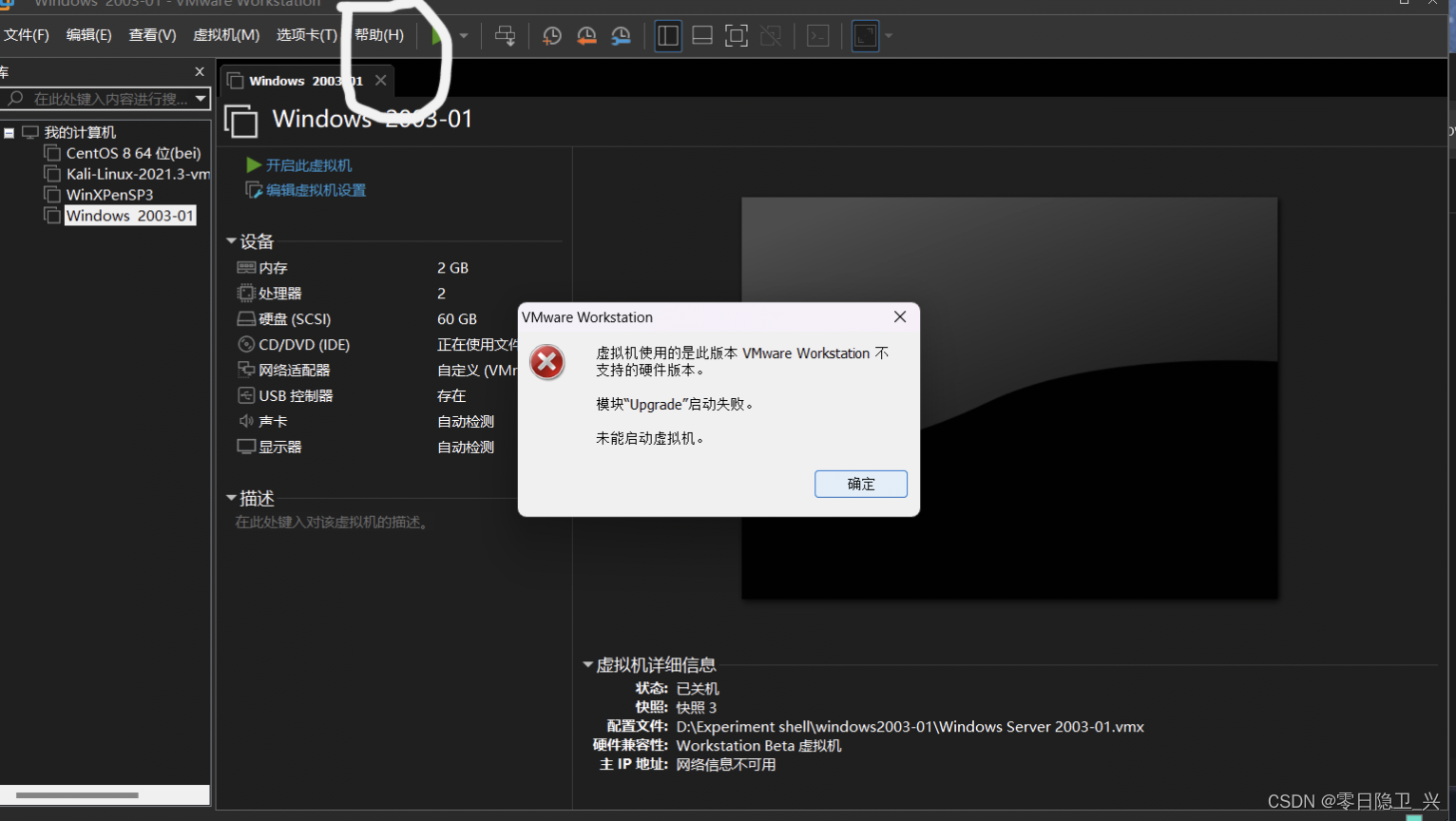The width and height of the screenshot is (1456, 821).
Task: Select 我的计算机 in the library
Action: pos(80,132)
